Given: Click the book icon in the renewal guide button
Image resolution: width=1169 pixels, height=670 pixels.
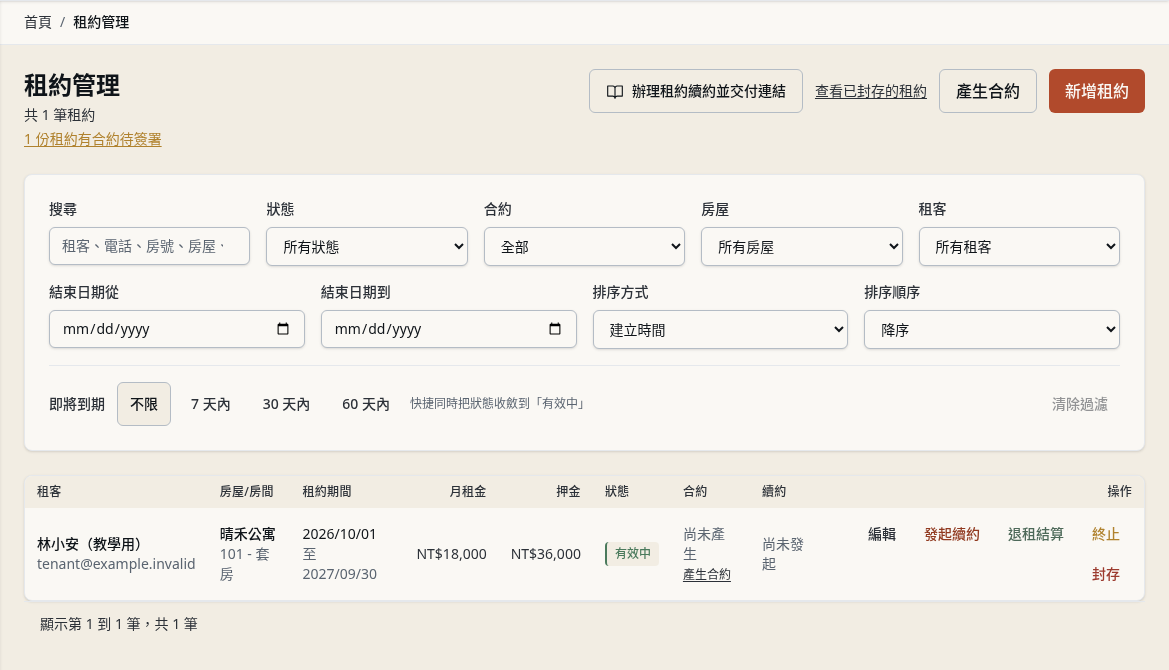Looking at the screenshot, I should (x=614, y=92).
